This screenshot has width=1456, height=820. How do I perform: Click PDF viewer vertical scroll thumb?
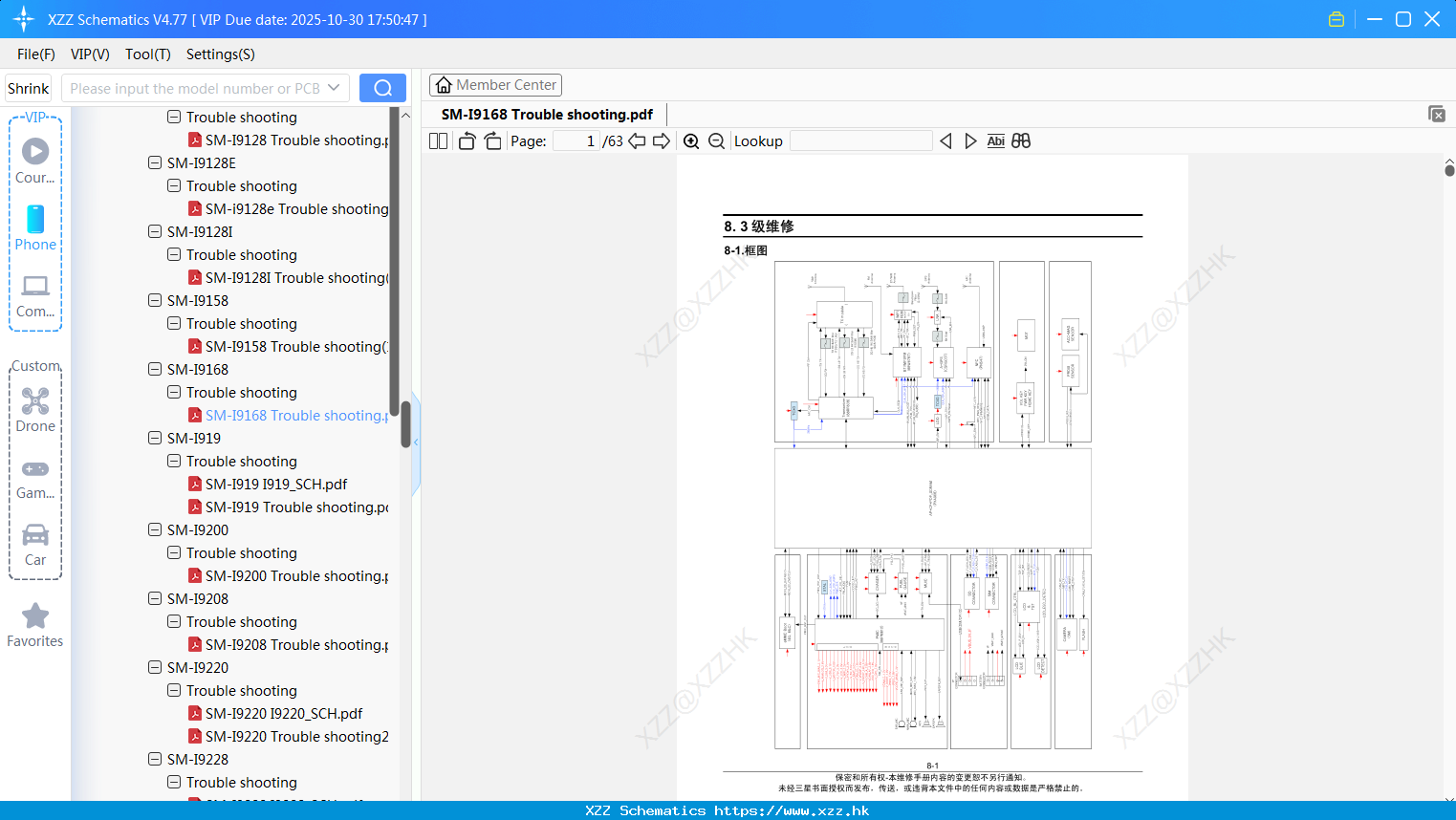[1449, 170]
